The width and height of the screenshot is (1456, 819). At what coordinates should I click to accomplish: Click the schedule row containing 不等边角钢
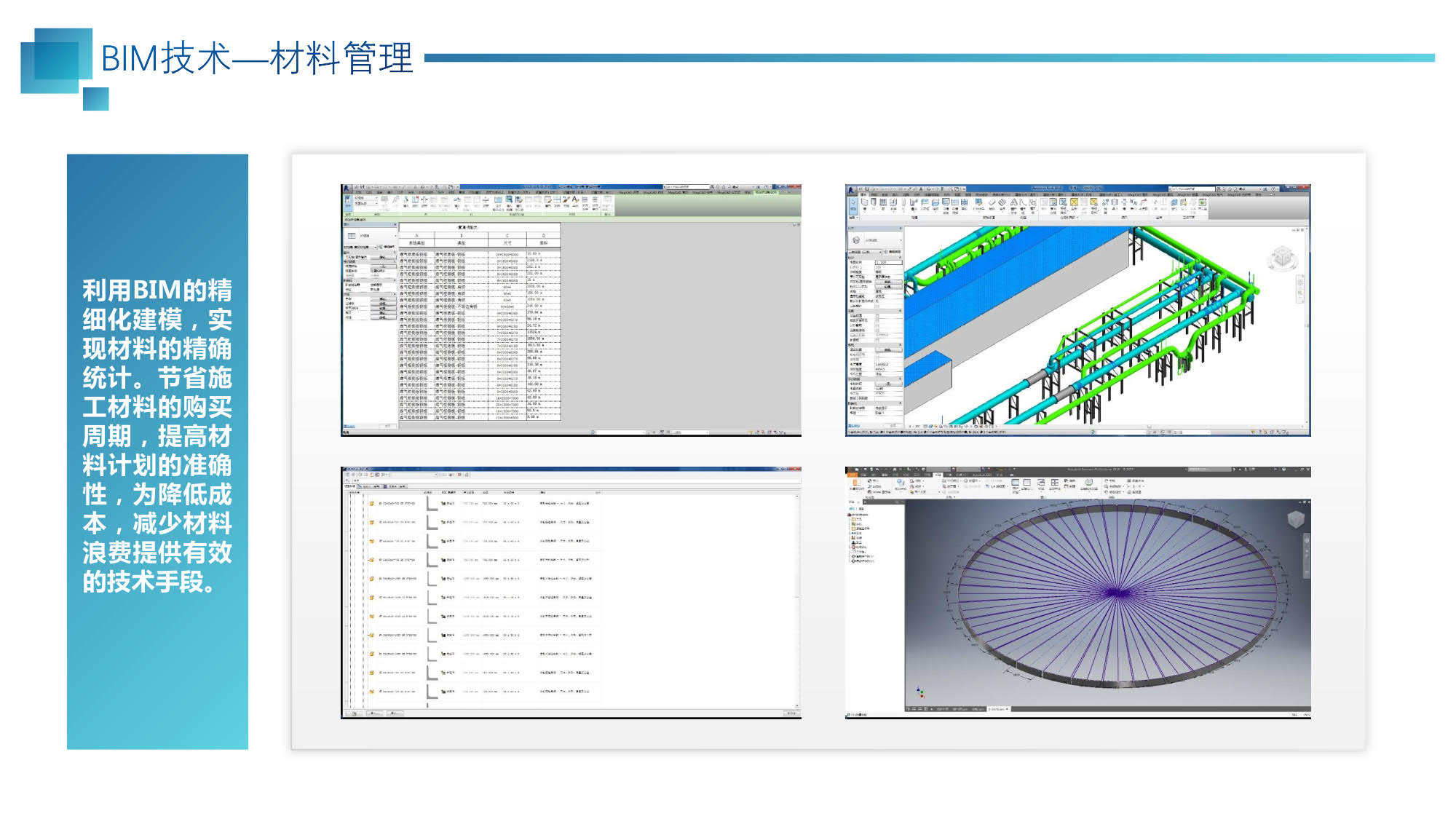480,306
